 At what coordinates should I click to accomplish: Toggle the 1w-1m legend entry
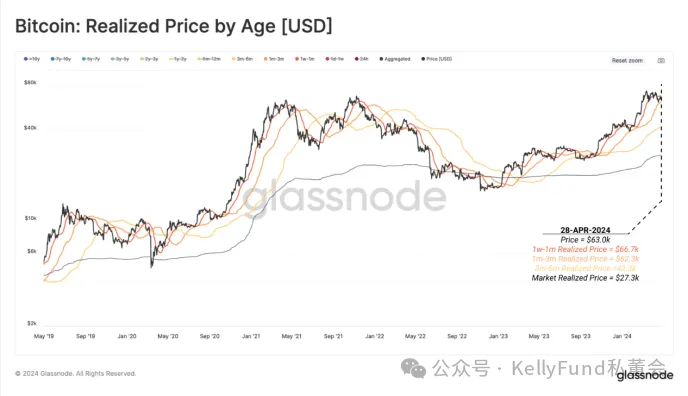tap(305, 59)
